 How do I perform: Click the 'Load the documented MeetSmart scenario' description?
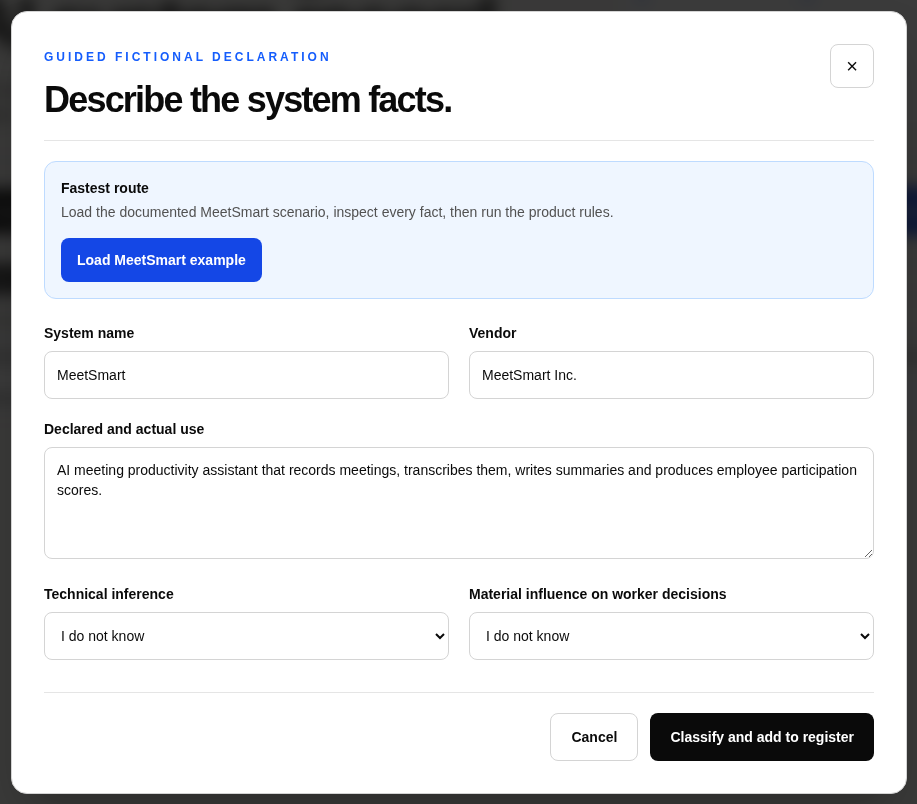(x=337, y=212)
